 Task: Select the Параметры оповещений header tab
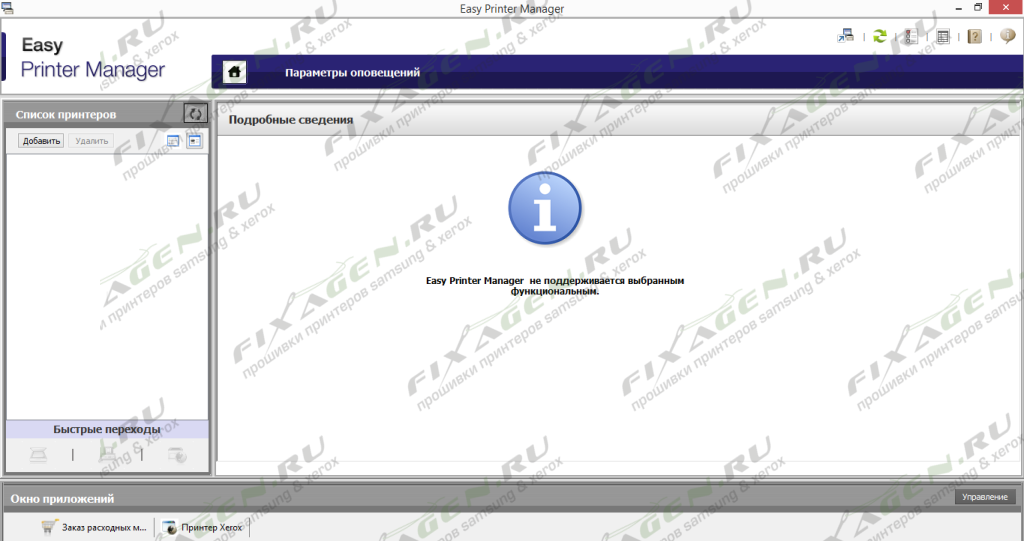coord(352,73)
